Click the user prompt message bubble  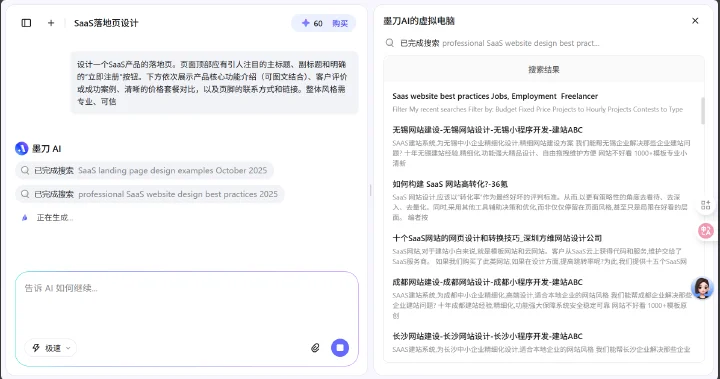point(214,83)
